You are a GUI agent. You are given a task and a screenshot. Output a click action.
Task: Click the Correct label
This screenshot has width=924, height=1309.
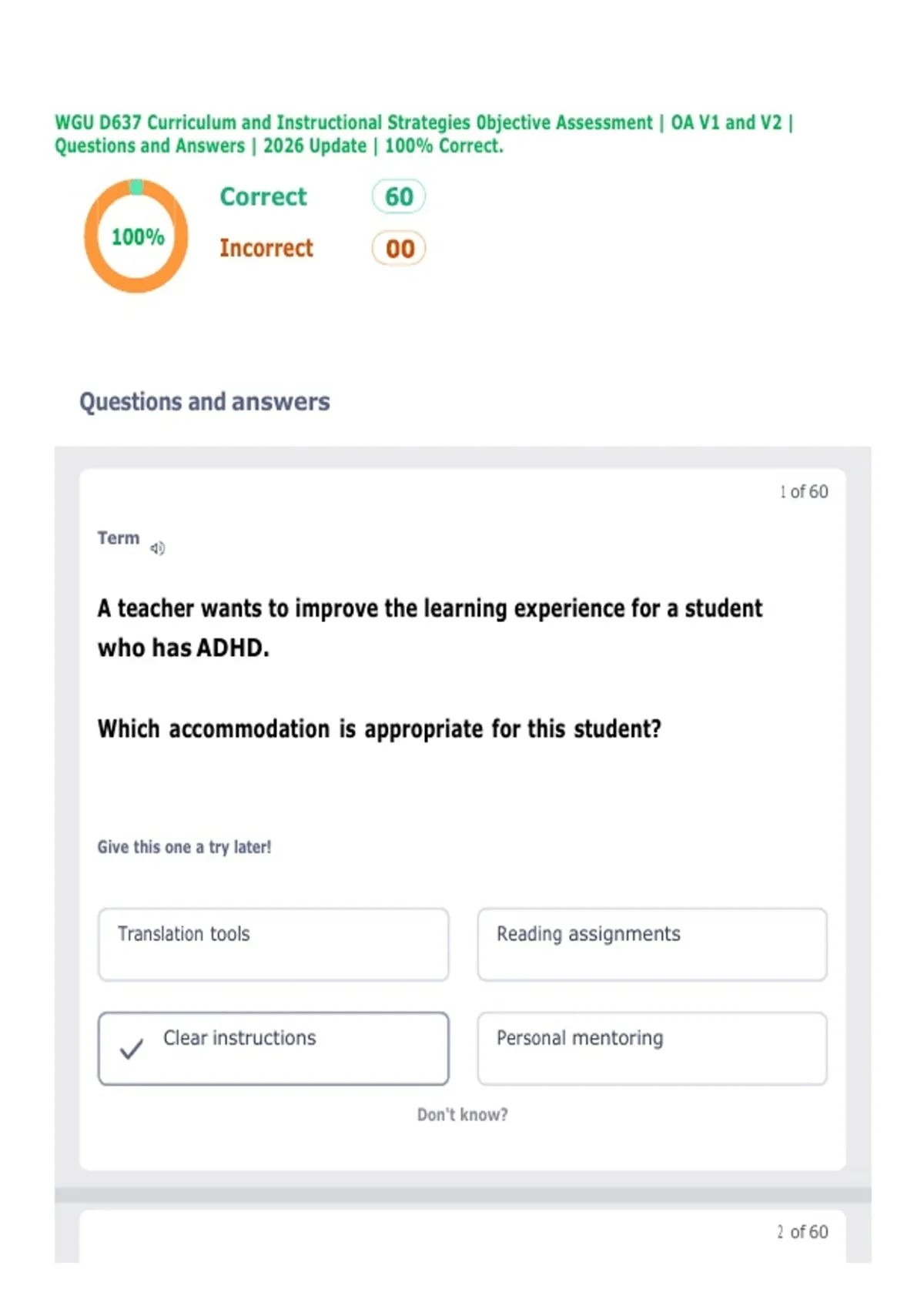[x=263, y=196]
